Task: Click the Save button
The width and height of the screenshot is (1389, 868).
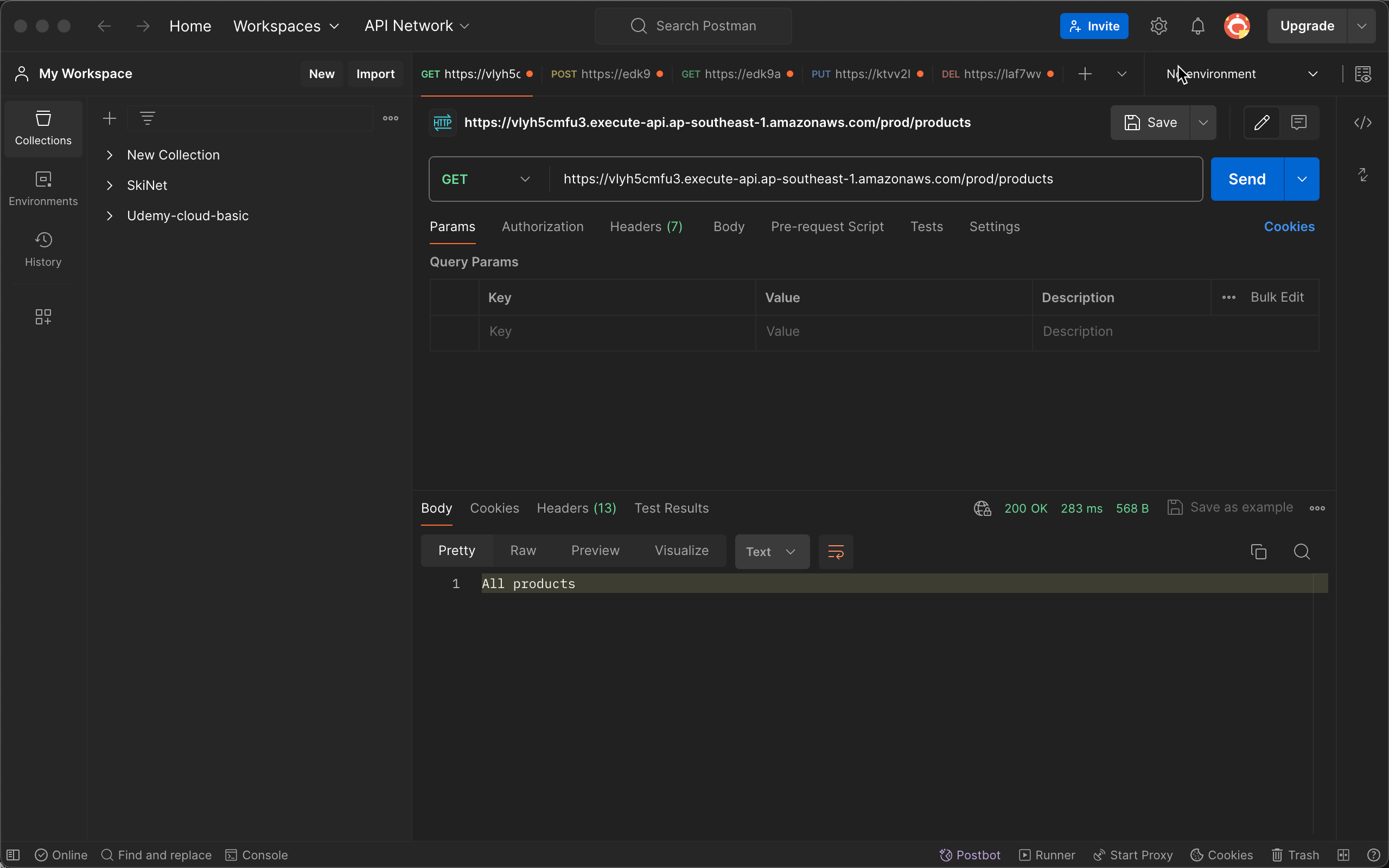Action: [1150, 122]
